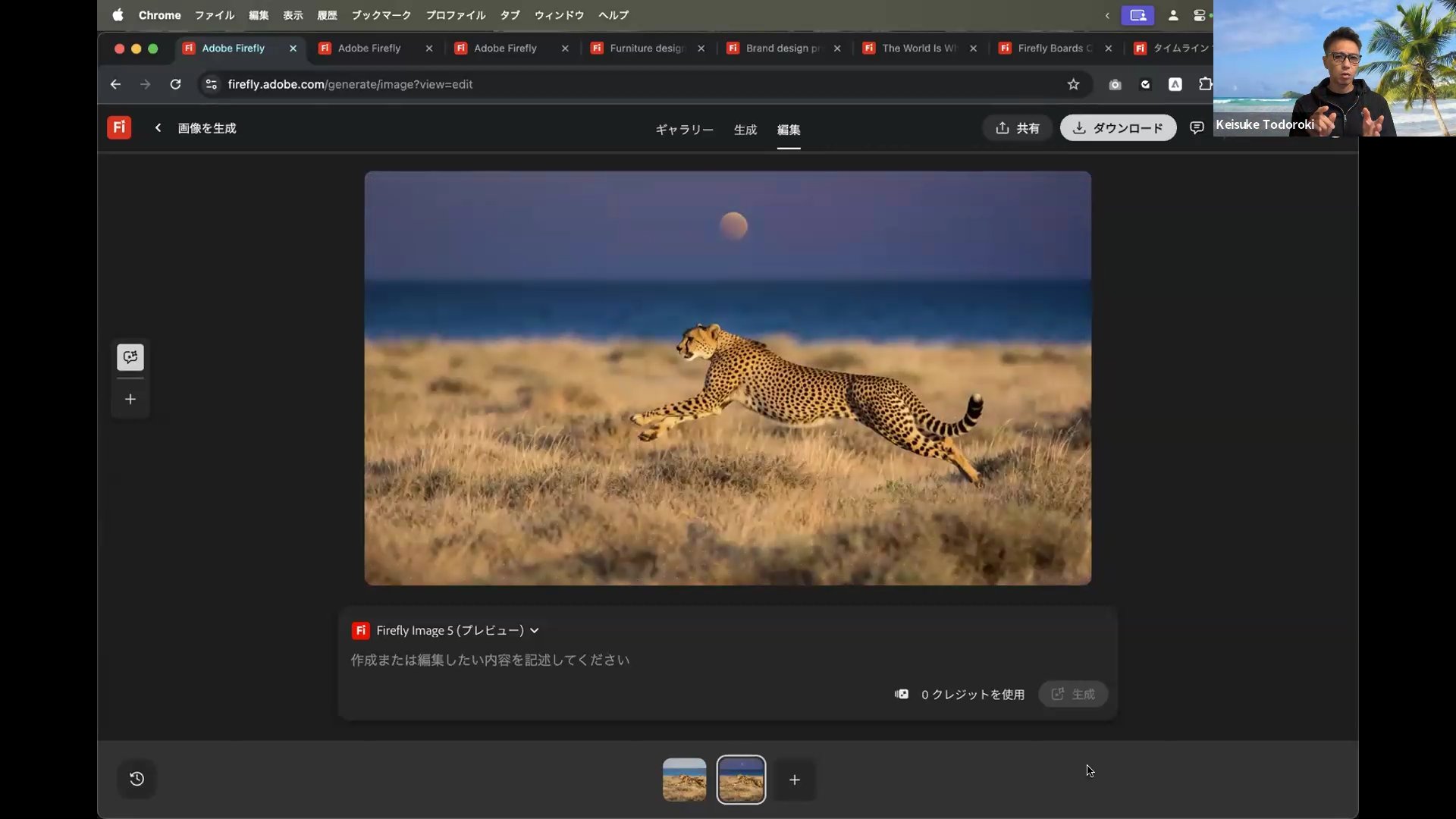Screen dimensions: 1456x819
Task: Open Chrome extensions puzzle icon
Action: [1204, 84]
